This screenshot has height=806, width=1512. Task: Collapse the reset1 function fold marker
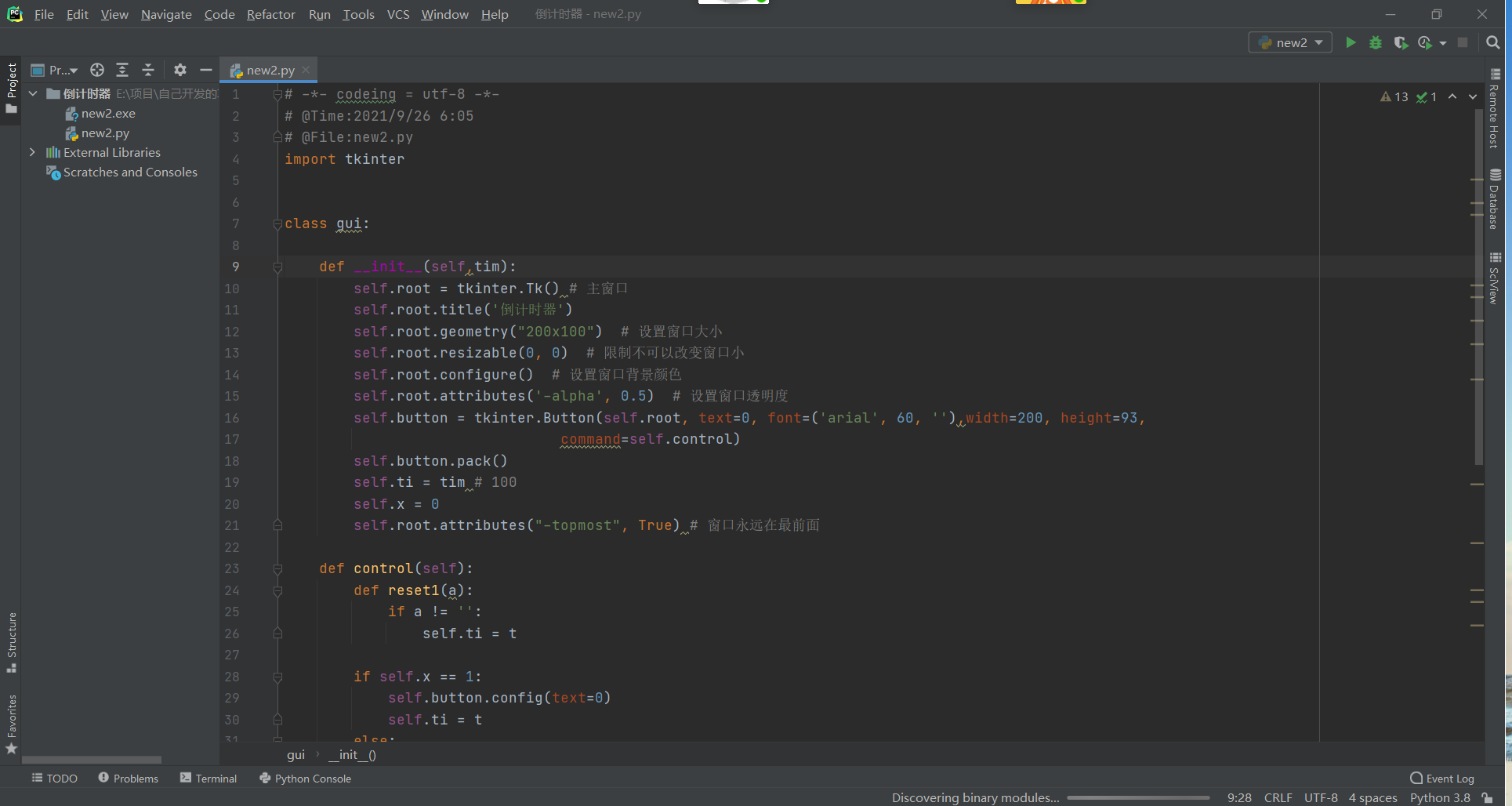coord(277,590)
